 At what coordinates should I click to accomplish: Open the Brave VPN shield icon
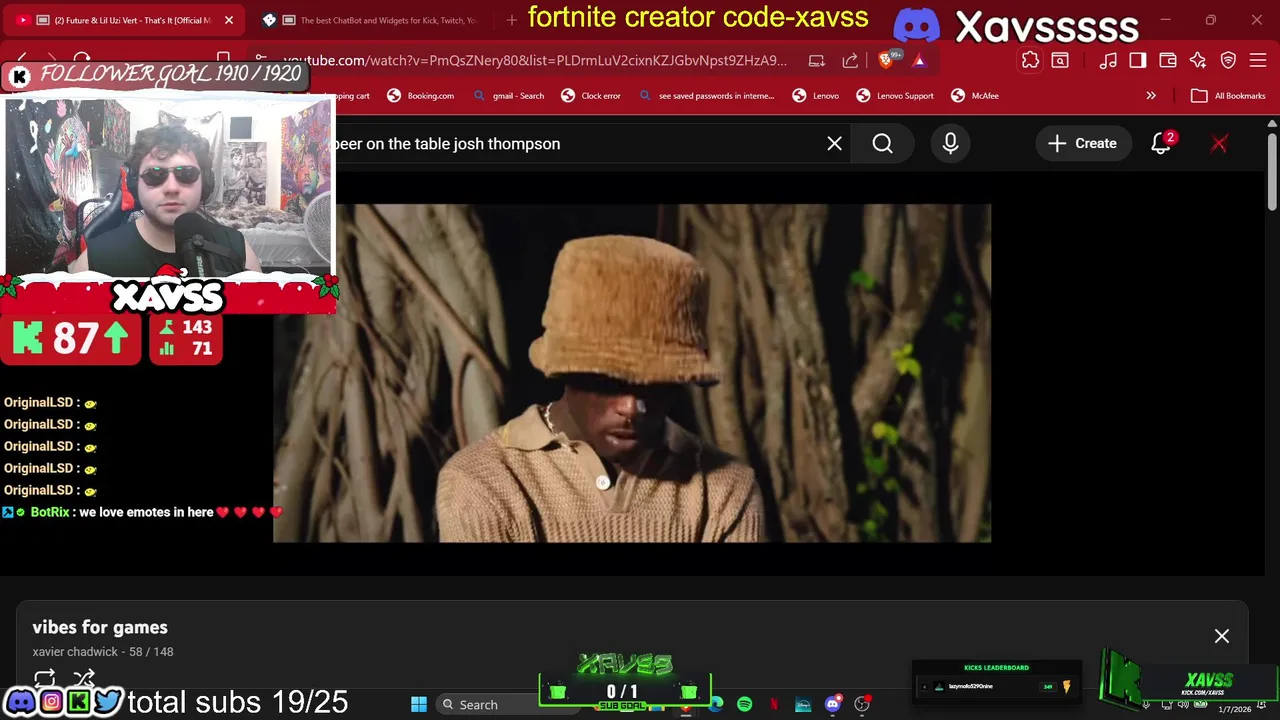1229,61
